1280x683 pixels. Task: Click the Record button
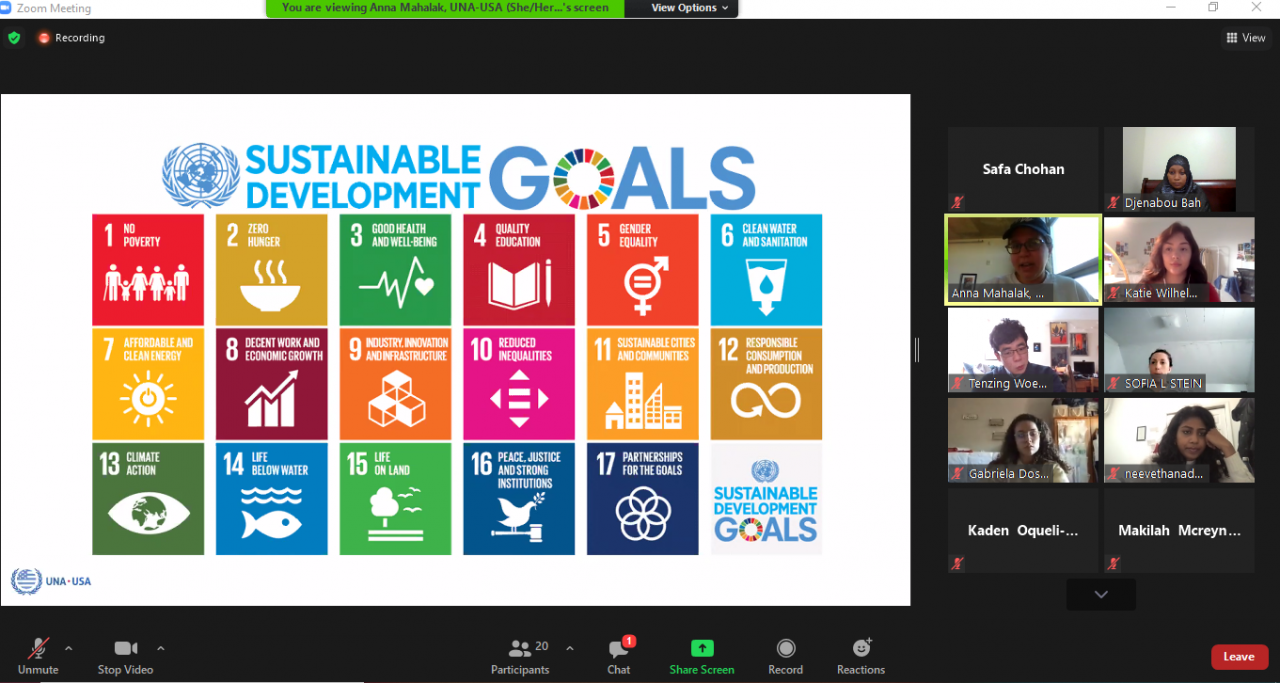point(786,656)
